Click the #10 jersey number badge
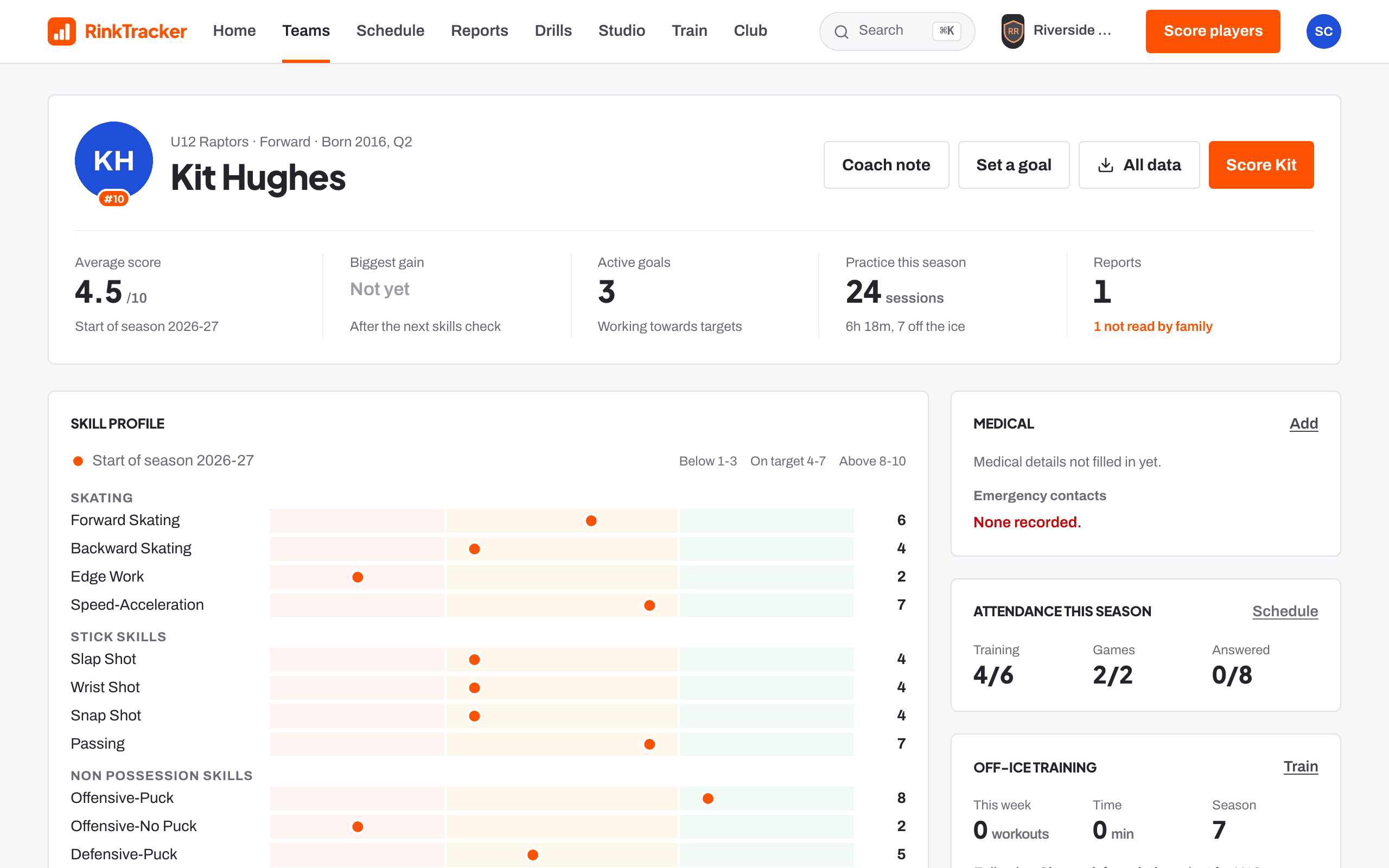Image resolution: width=1389 pixels, height=868 pixels. pyautogui.click(x=113, y=199)
